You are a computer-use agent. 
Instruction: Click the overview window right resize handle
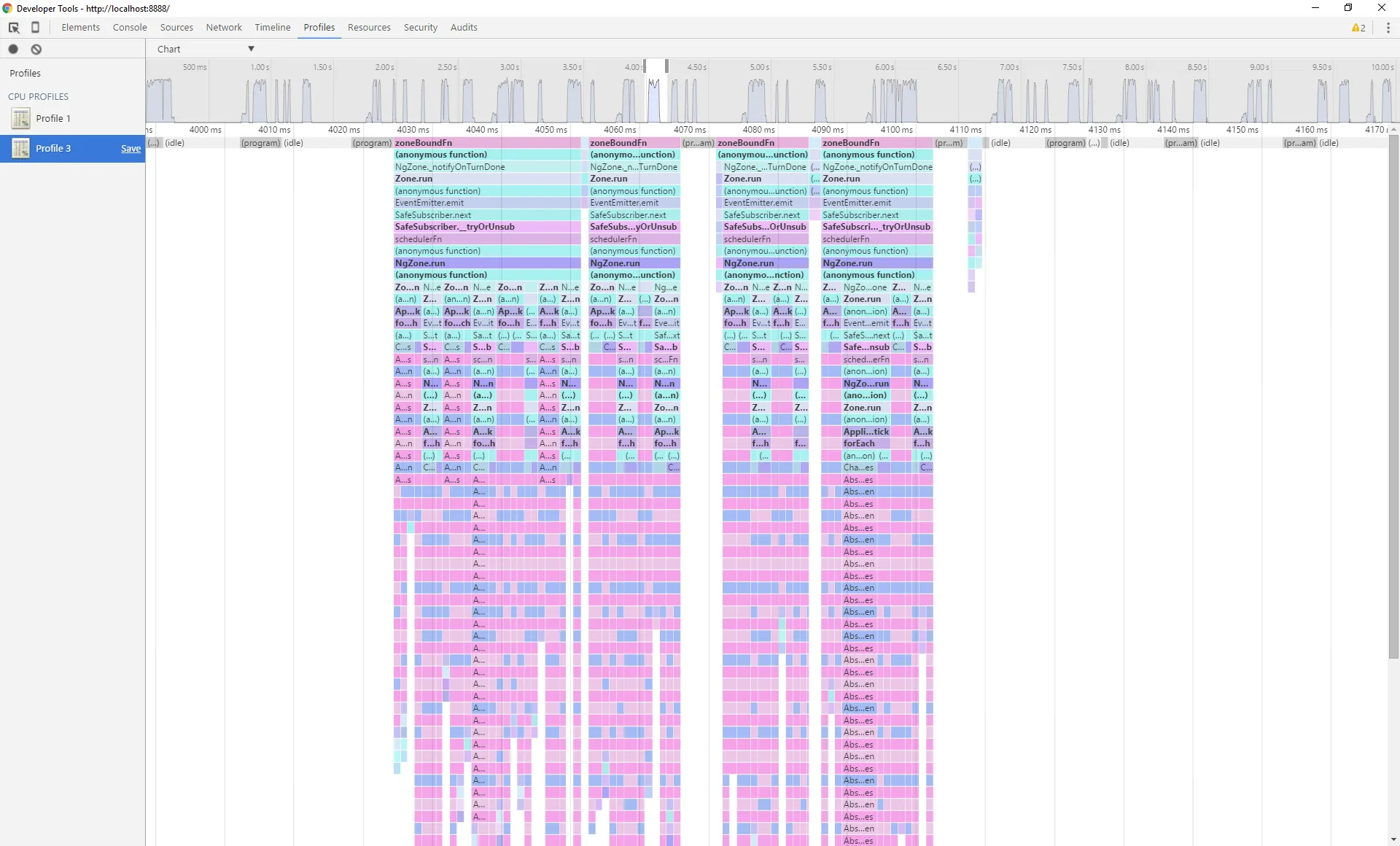(666, 66)
